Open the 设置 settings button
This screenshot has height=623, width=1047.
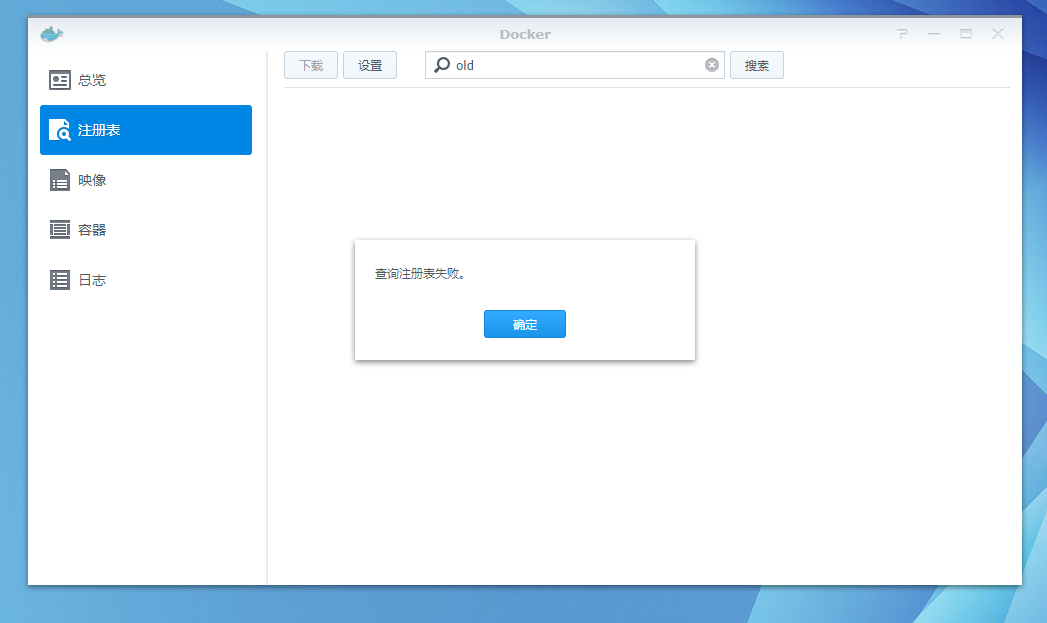click(370, 65)
